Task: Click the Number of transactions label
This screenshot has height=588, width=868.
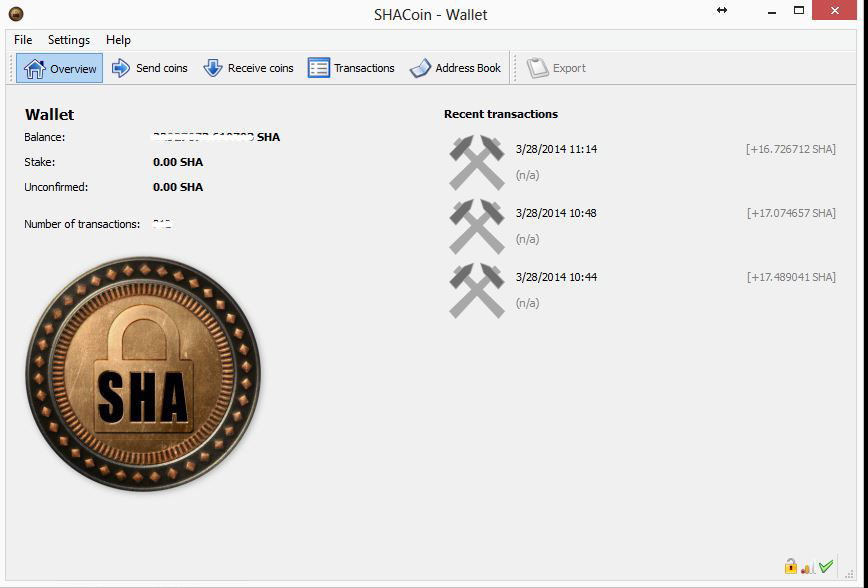Action: 82,224
